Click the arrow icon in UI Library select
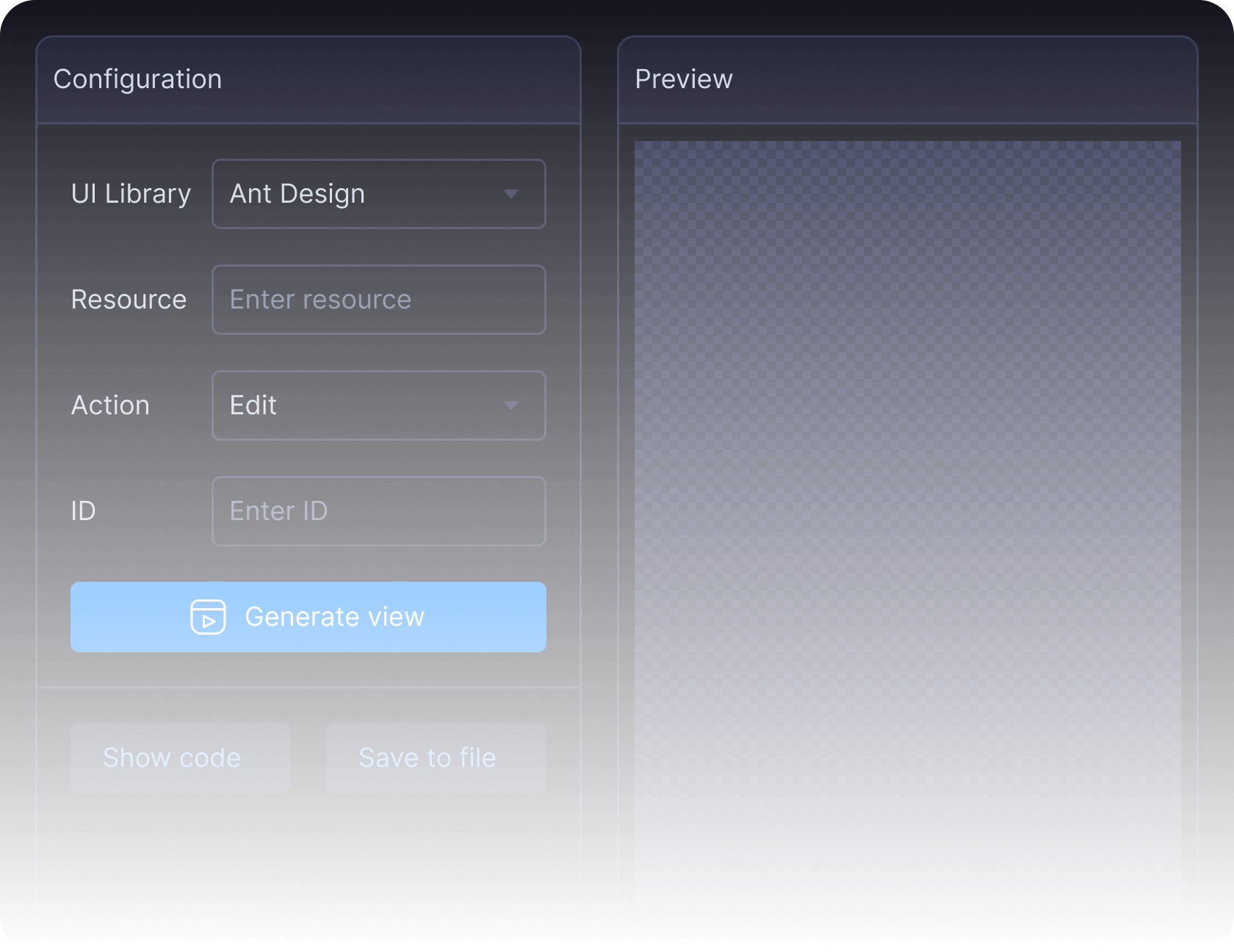Image resolution: width=1234 pixels, height=952 pixels. (511, 194)
